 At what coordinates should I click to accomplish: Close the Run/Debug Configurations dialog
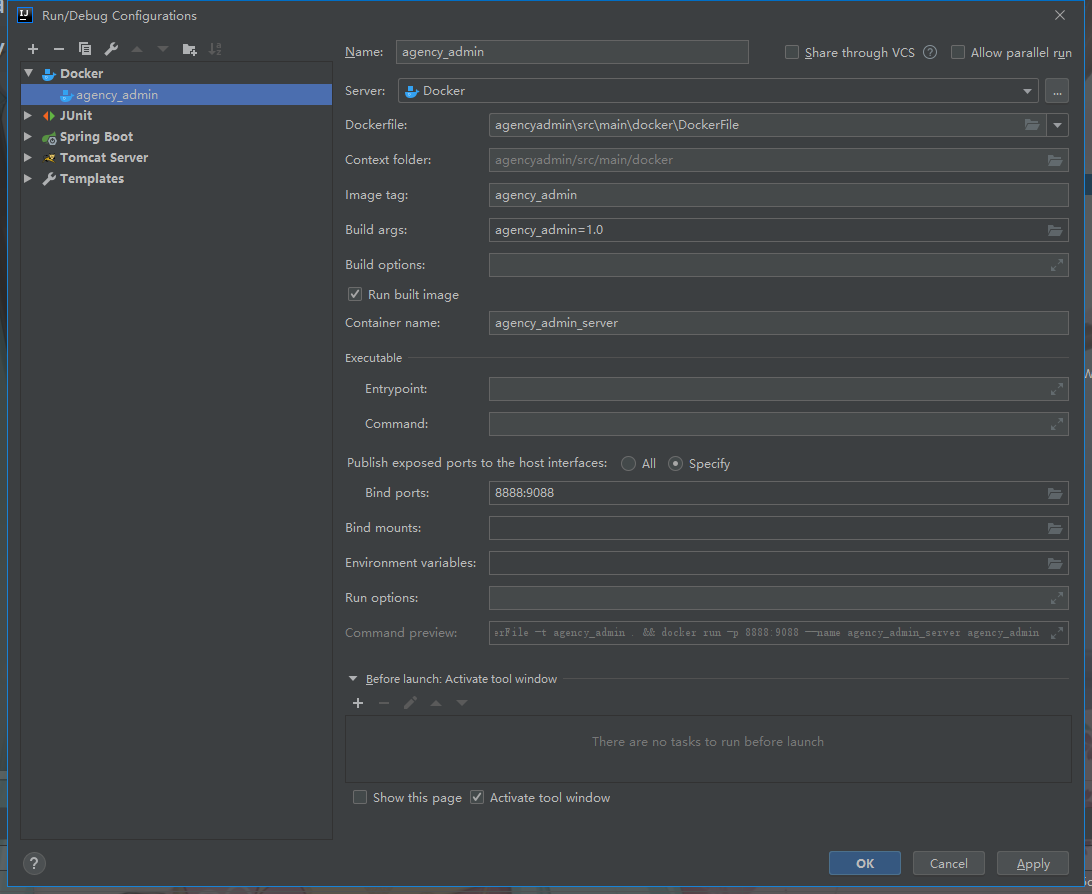1060,15
